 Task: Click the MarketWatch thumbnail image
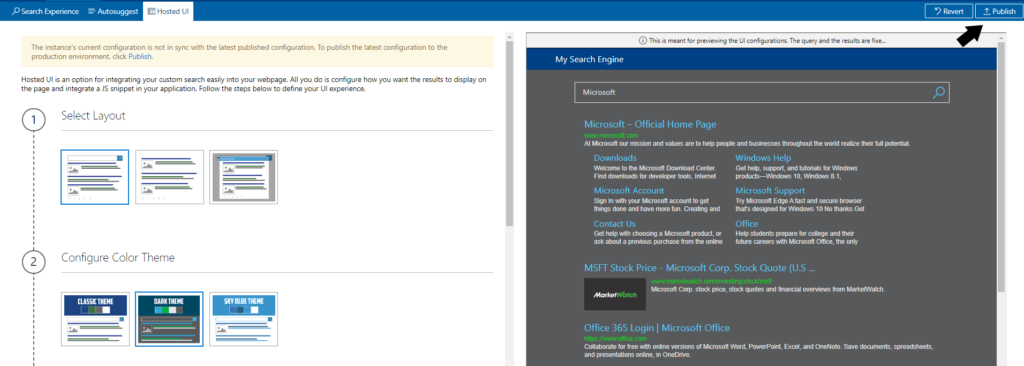(615, 294)
